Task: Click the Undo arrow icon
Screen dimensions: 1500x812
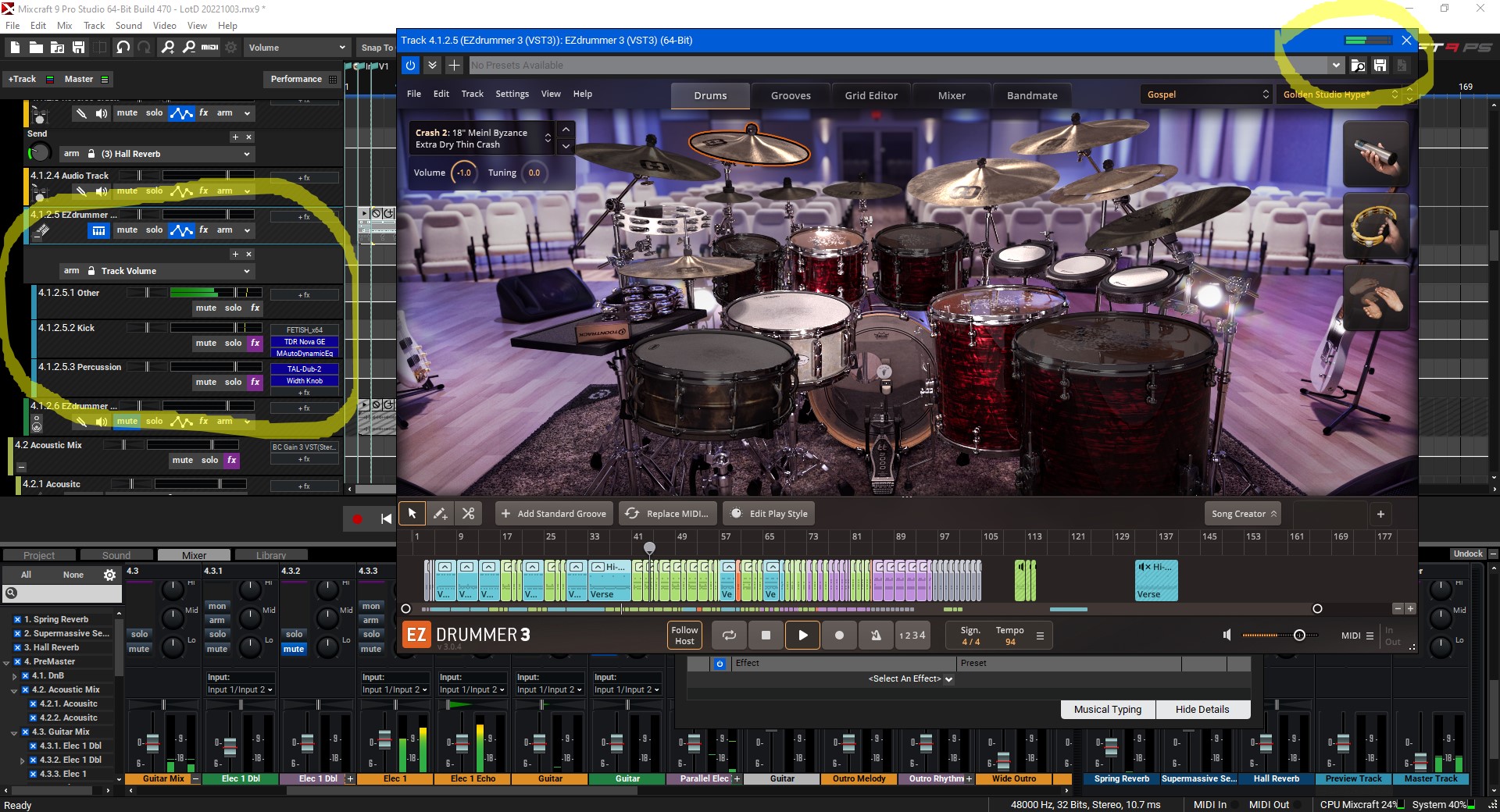Action: click(x=123, y=48)
